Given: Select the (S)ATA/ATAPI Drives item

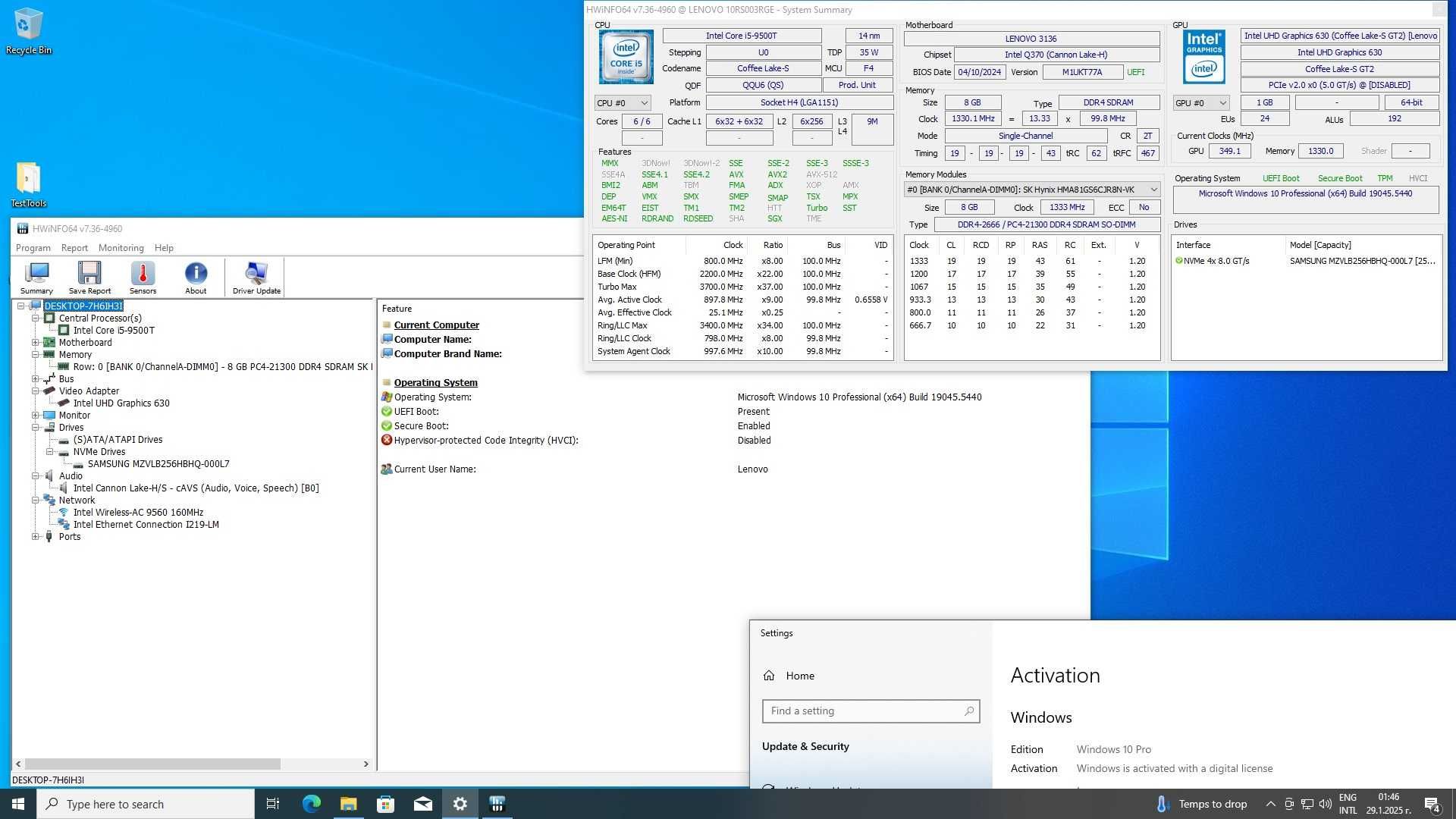Looking at the screenshot, I should click(x=118, y=440).
